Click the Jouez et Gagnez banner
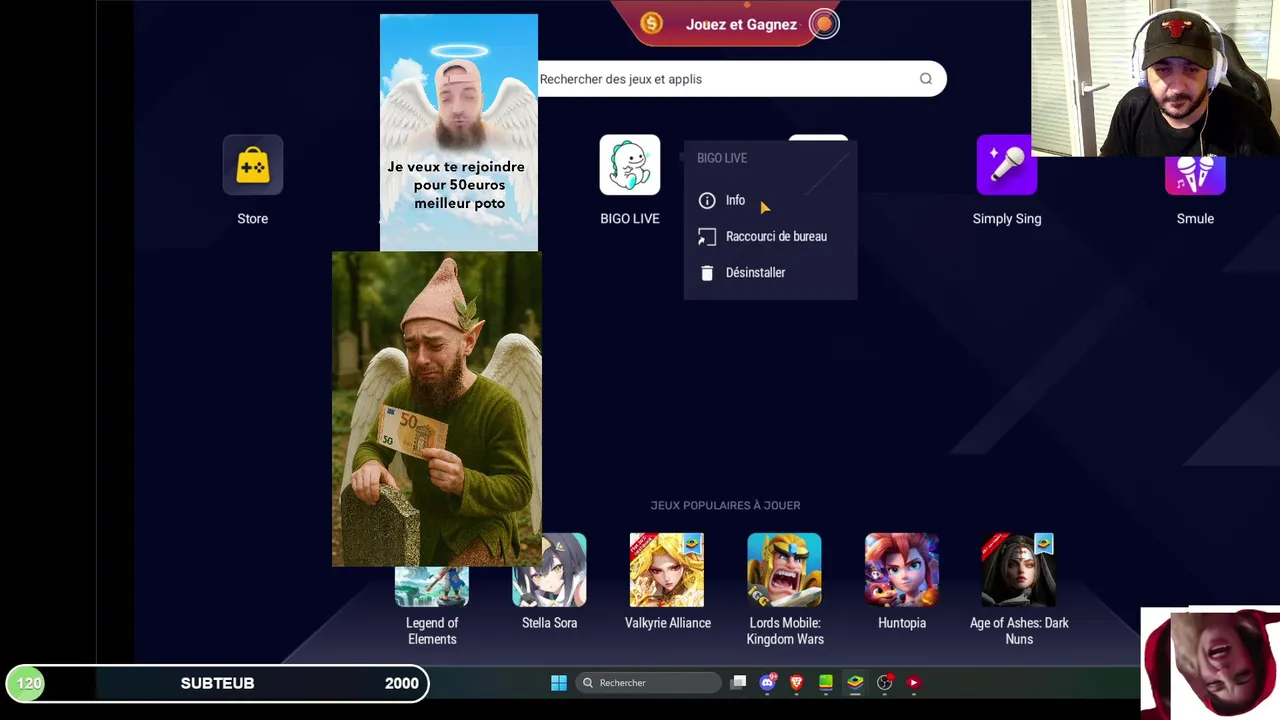Screen dimensions: 1280x720 (x=741, y=23)
